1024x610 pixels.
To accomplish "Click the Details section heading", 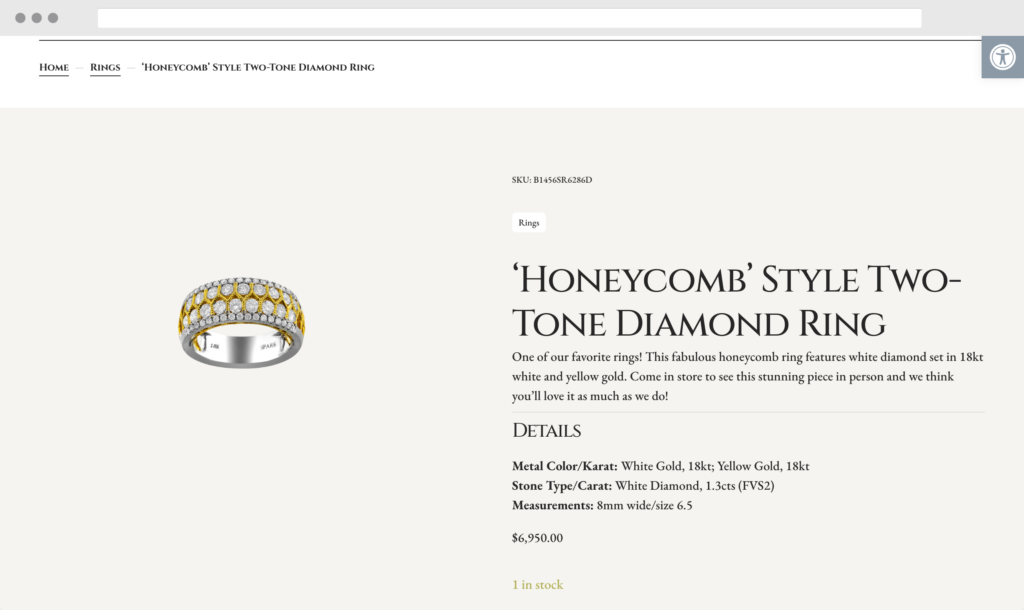I will 546,431.
